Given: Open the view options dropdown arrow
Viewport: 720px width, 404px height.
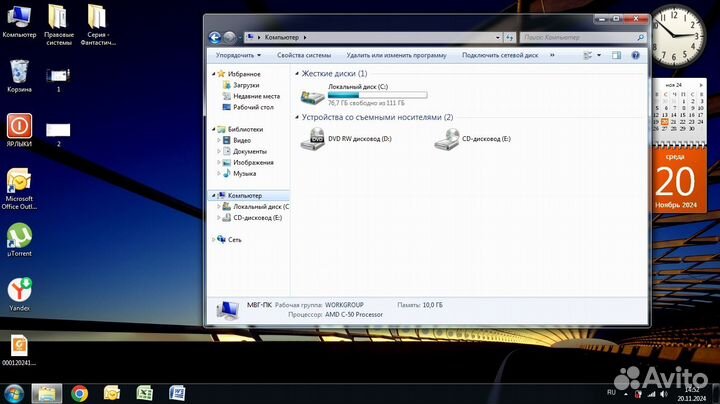Looking at the screenshot, I should point(601,56).
